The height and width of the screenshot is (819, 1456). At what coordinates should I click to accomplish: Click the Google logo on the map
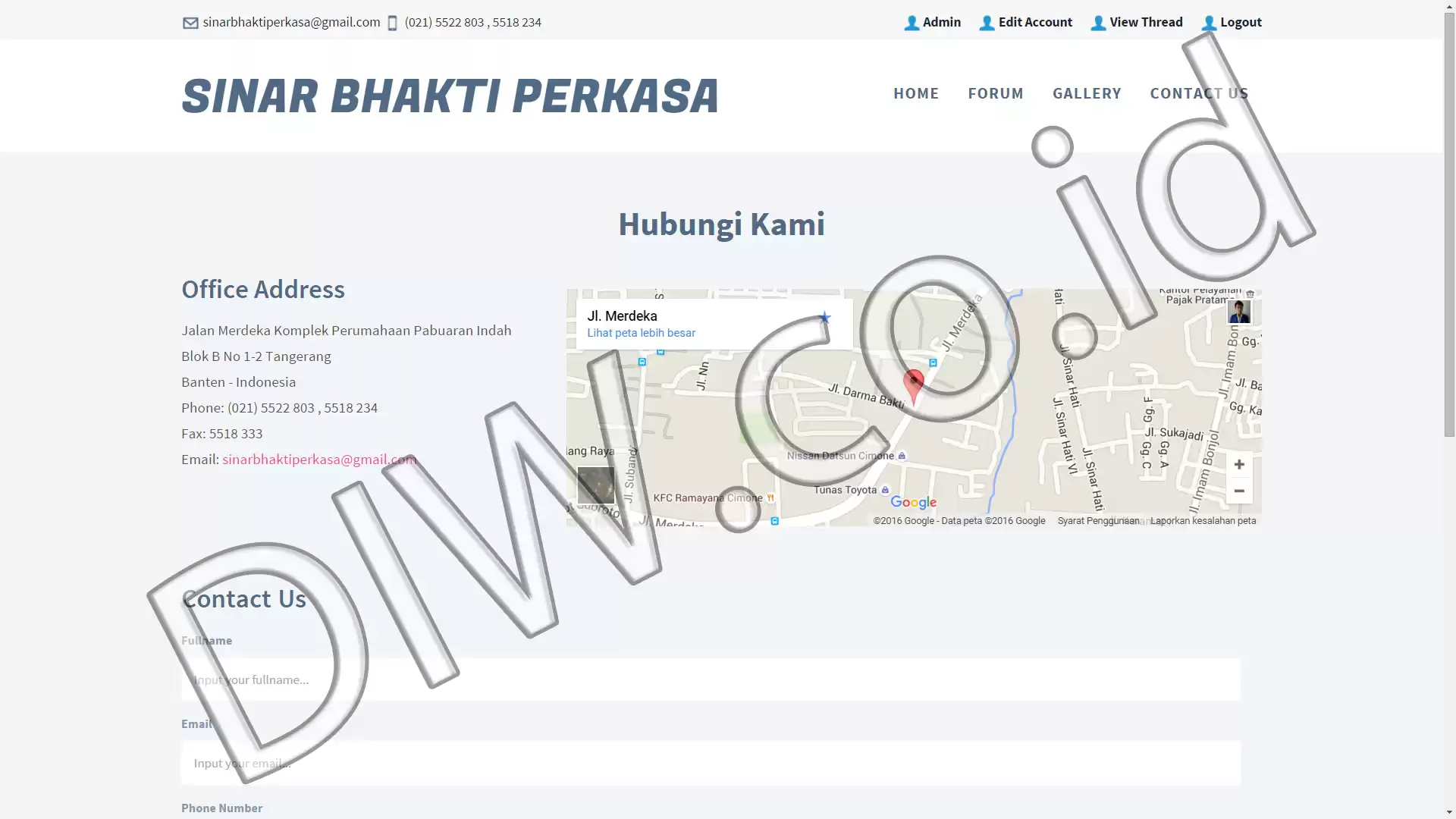tap(913, 502)
